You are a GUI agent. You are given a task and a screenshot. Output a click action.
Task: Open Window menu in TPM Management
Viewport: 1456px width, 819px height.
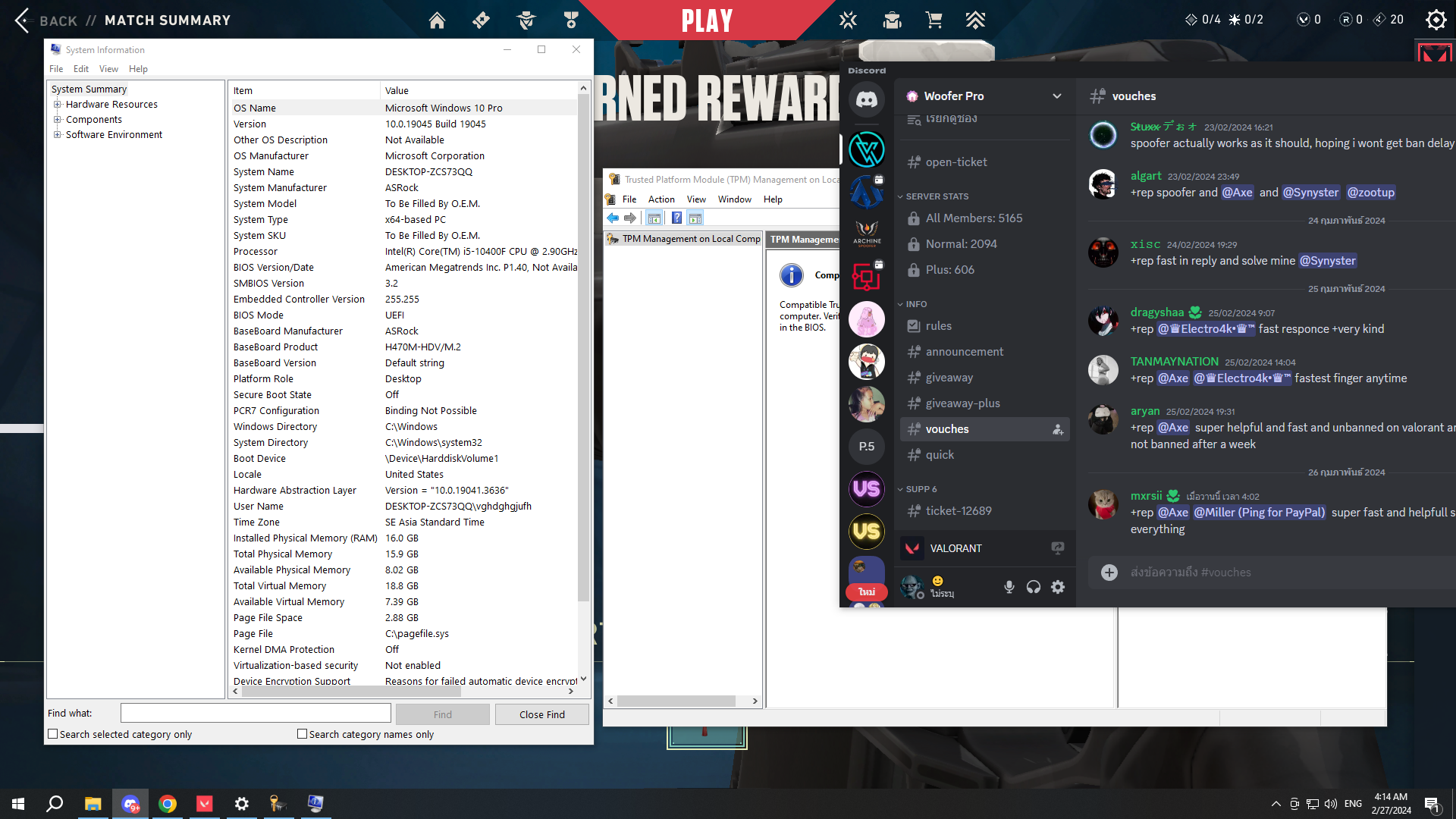(x=734, y=199)
